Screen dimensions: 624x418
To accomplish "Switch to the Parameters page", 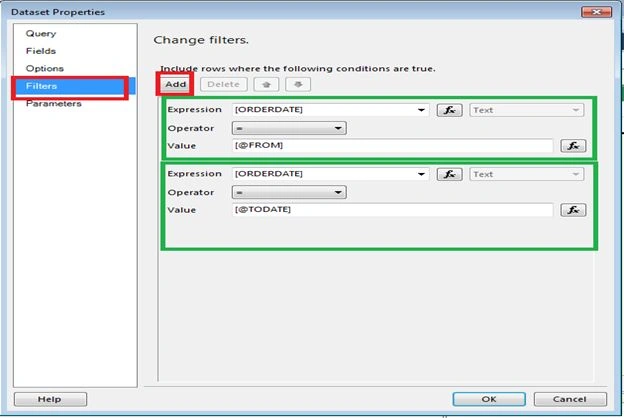I will tap(53, 104).
